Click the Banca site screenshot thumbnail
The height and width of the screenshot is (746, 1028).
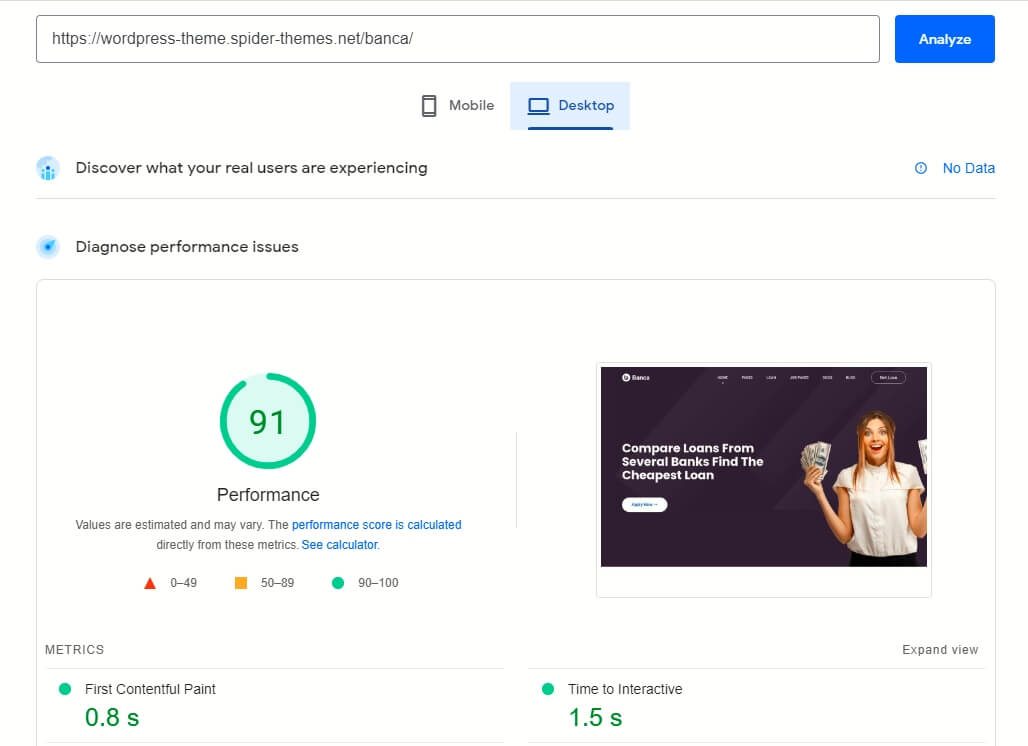point(764,467)
